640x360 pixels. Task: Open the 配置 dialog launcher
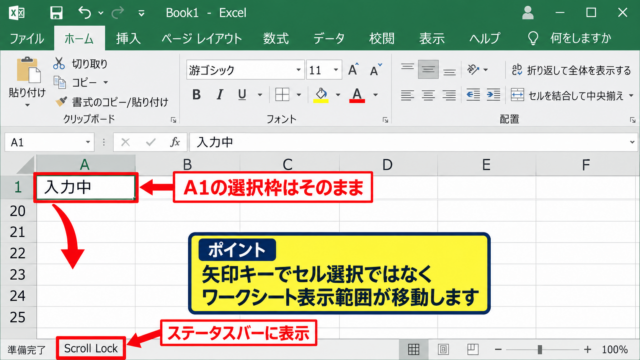(x=632, y=120)
